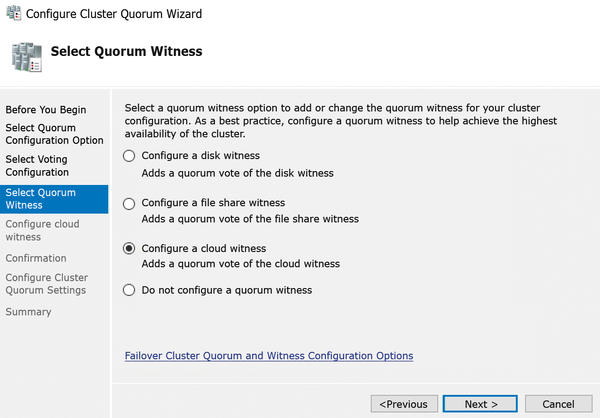The image size is (600, 418).
Task: Click the Select Quorum Witness page heading
Action: 126,52
